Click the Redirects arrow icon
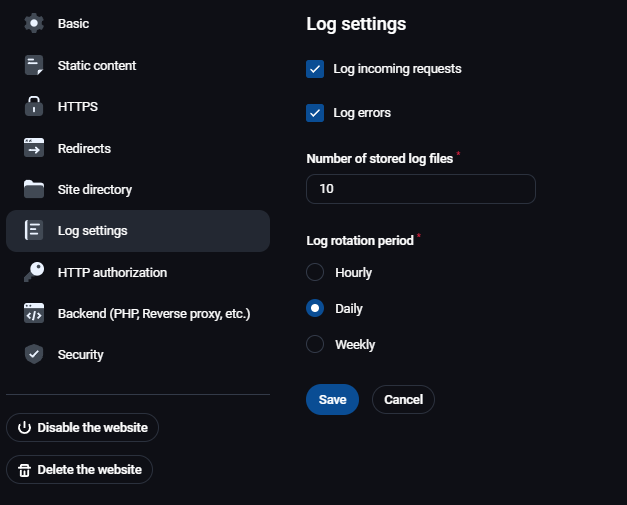Screen dimensions: 627x505 pyautogui.click(x=34, y=148)
